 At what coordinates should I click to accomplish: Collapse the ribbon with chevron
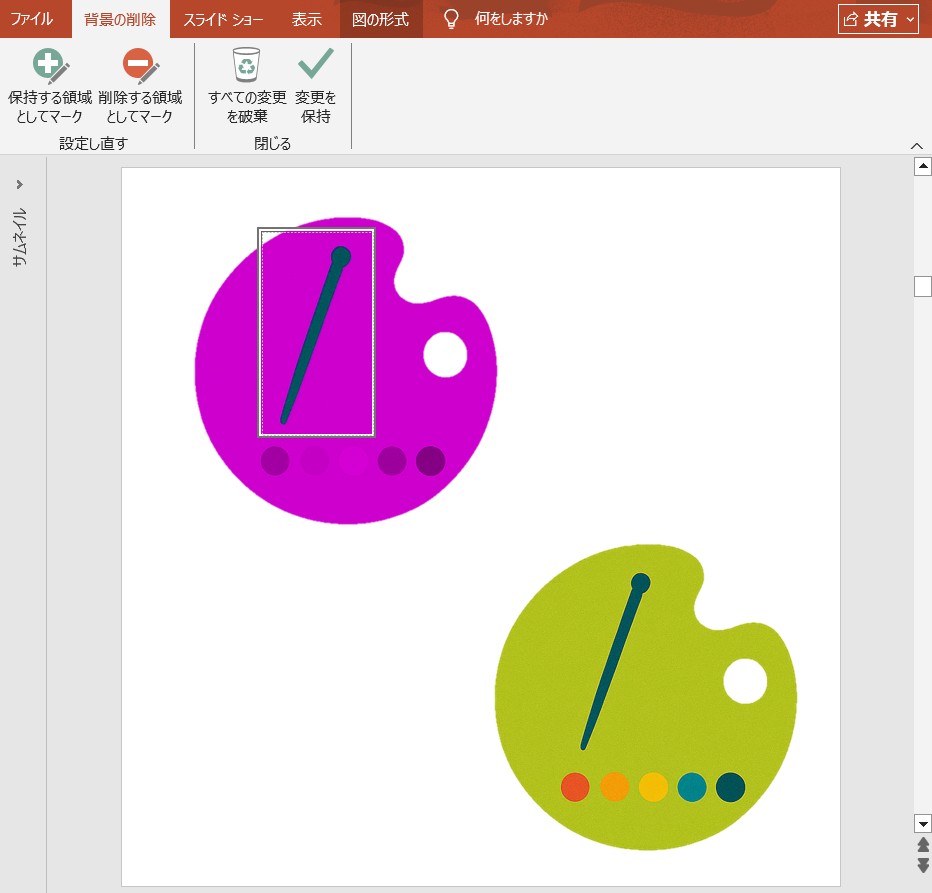pyautogui.click(x=917, y=146)
